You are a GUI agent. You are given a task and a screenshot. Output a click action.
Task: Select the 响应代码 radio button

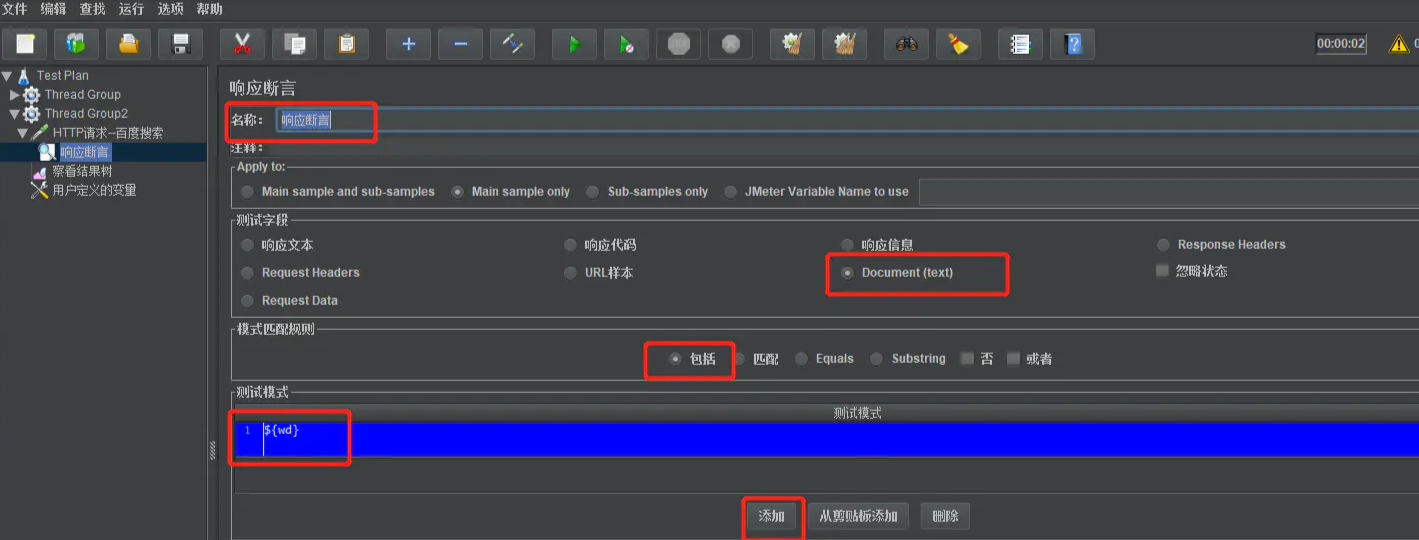tap(571, 245)
